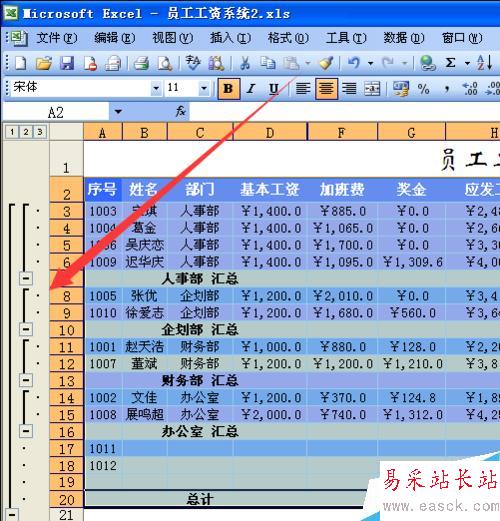Click the Merge and Center icon
Viewport: 500px width, 521px height.
(x=372, y=89)
